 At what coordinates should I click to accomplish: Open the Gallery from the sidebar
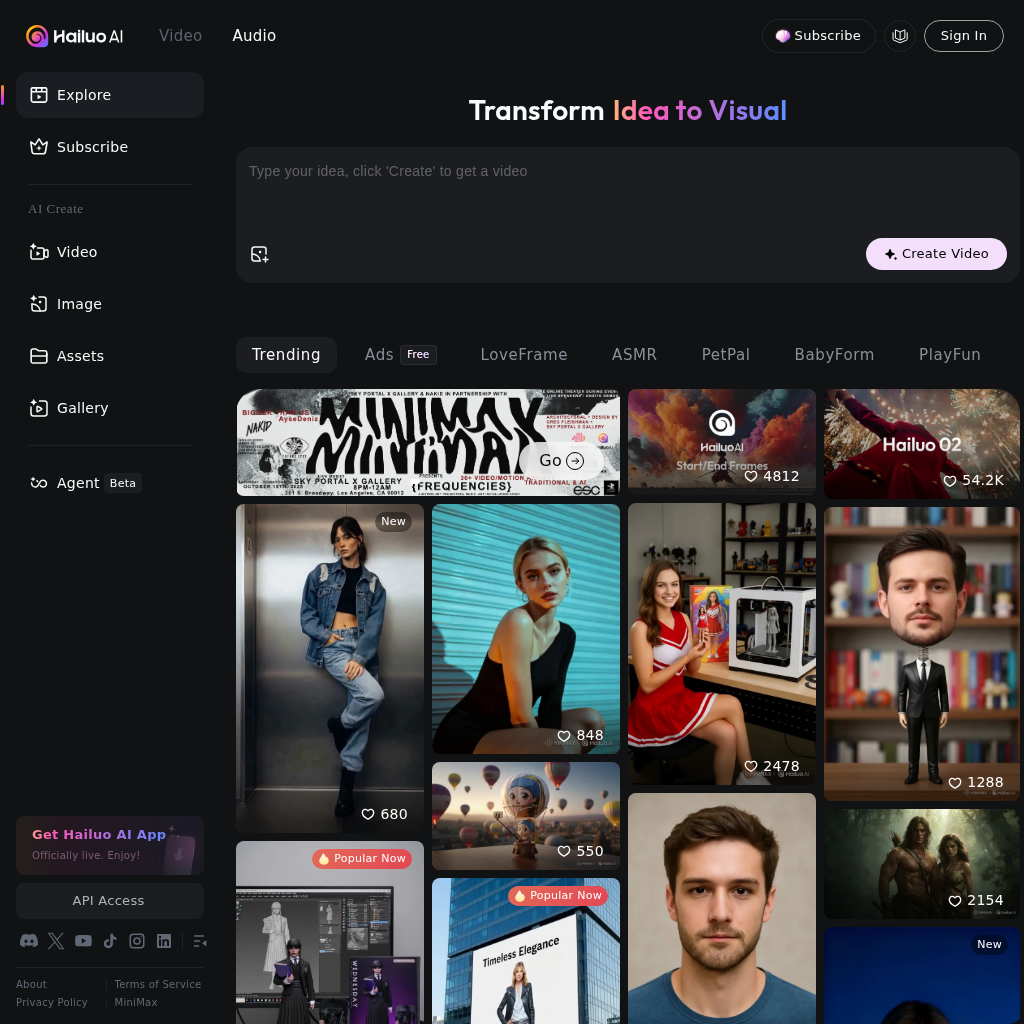pyautogui.click(x=39, y=408)
